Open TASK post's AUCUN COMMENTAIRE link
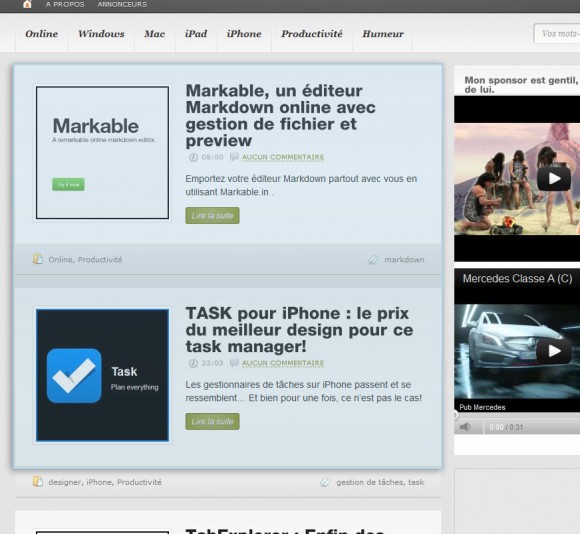 tap(283, 363)
